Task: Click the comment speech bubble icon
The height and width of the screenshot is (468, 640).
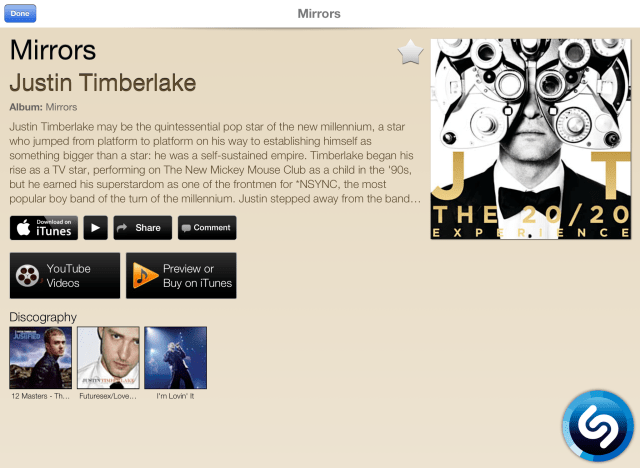Action: 186,228
